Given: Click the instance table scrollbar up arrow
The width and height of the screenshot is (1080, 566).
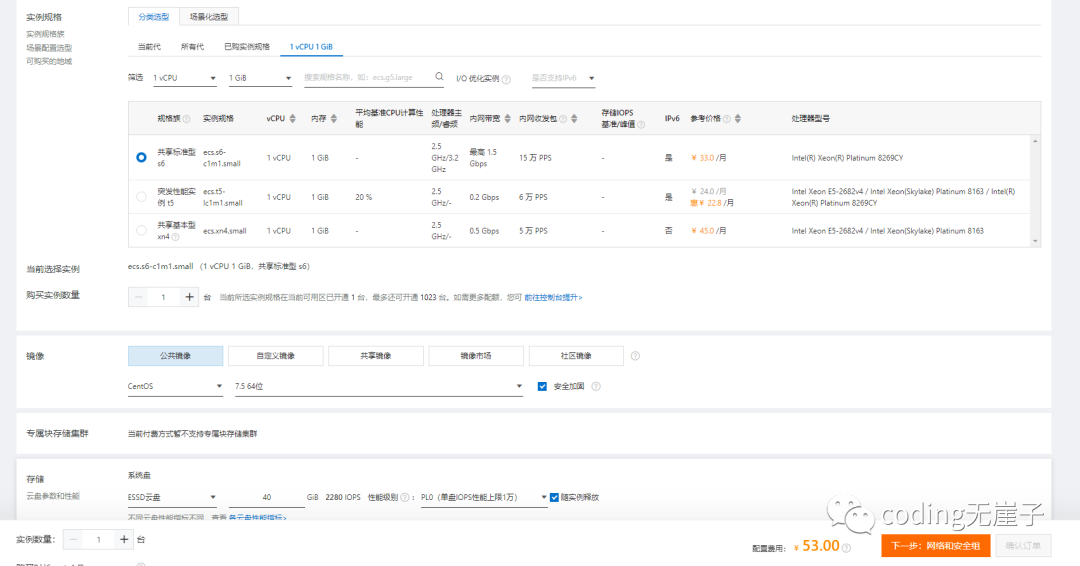Looking at the screenshot, I should (x=1035, y=141).
